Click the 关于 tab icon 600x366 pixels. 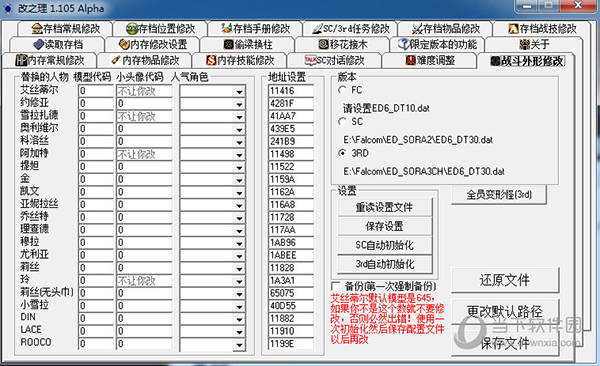[x=524, y=44]
